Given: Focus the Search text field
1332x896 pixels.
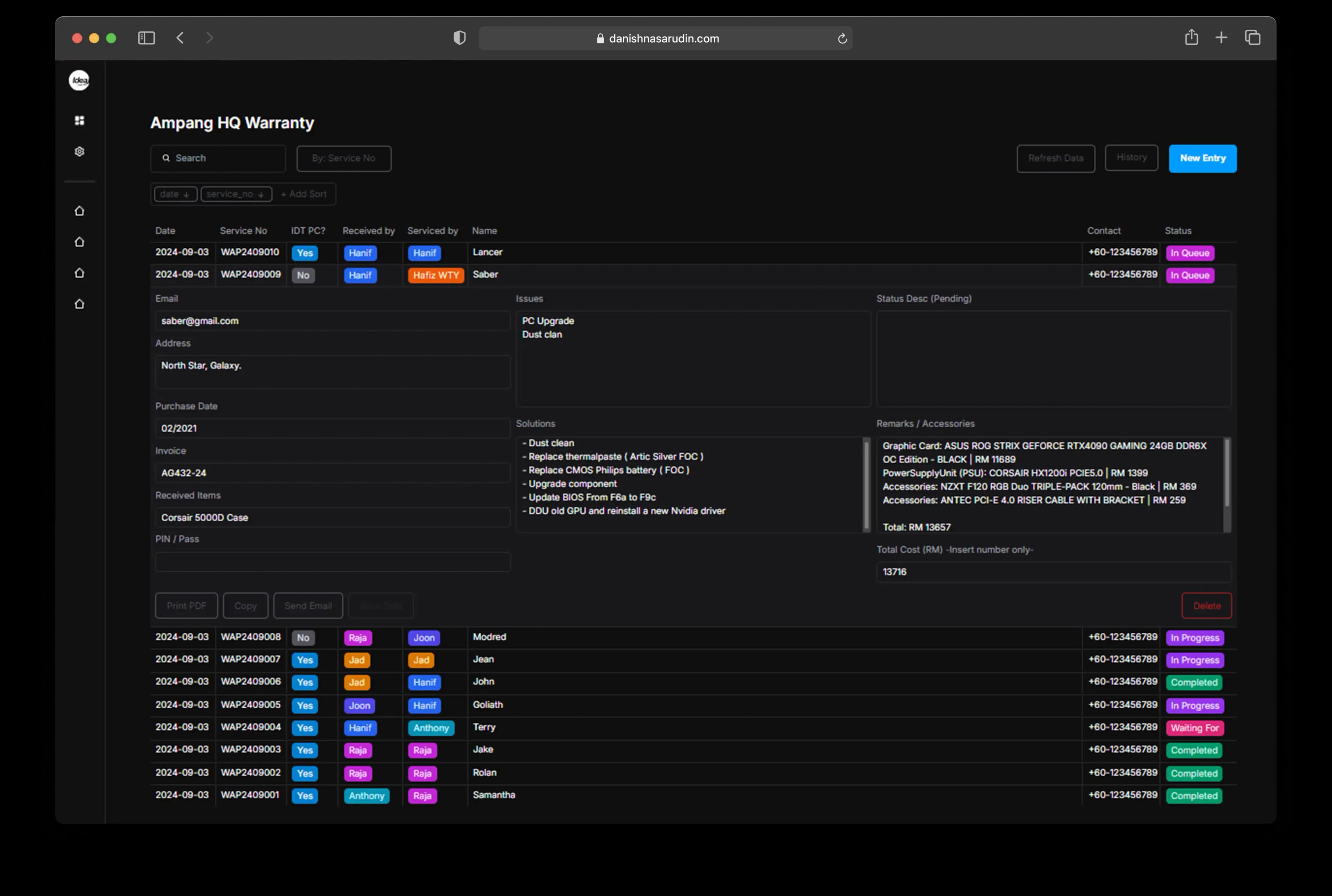Looking at the screenshot, I should tap(218, 158).
